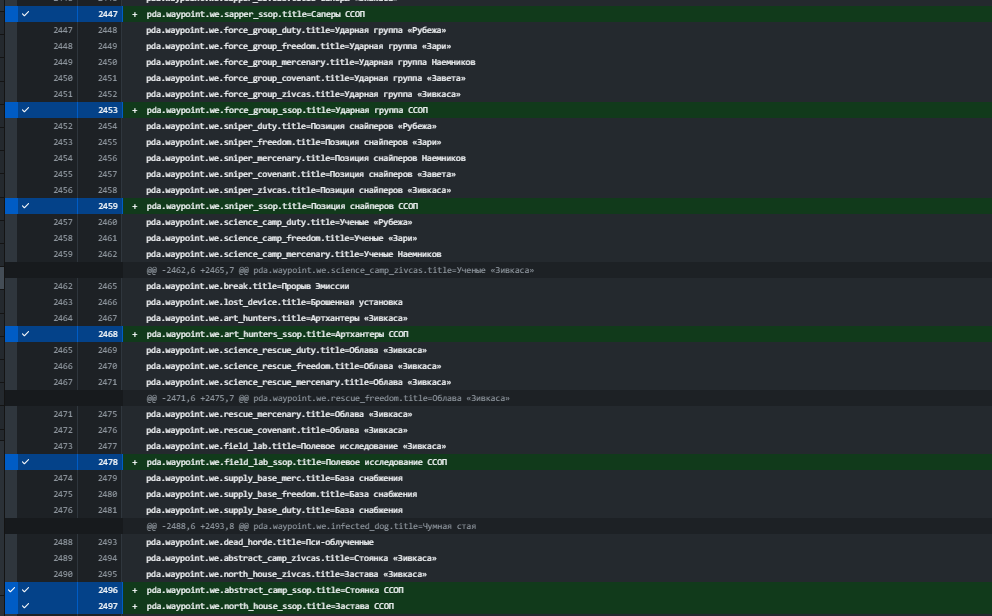The height and width of the screenshot is (616, 992).
Task: Click the checkmark icon on field_lab_ssop row
Action: pos(25,462)
